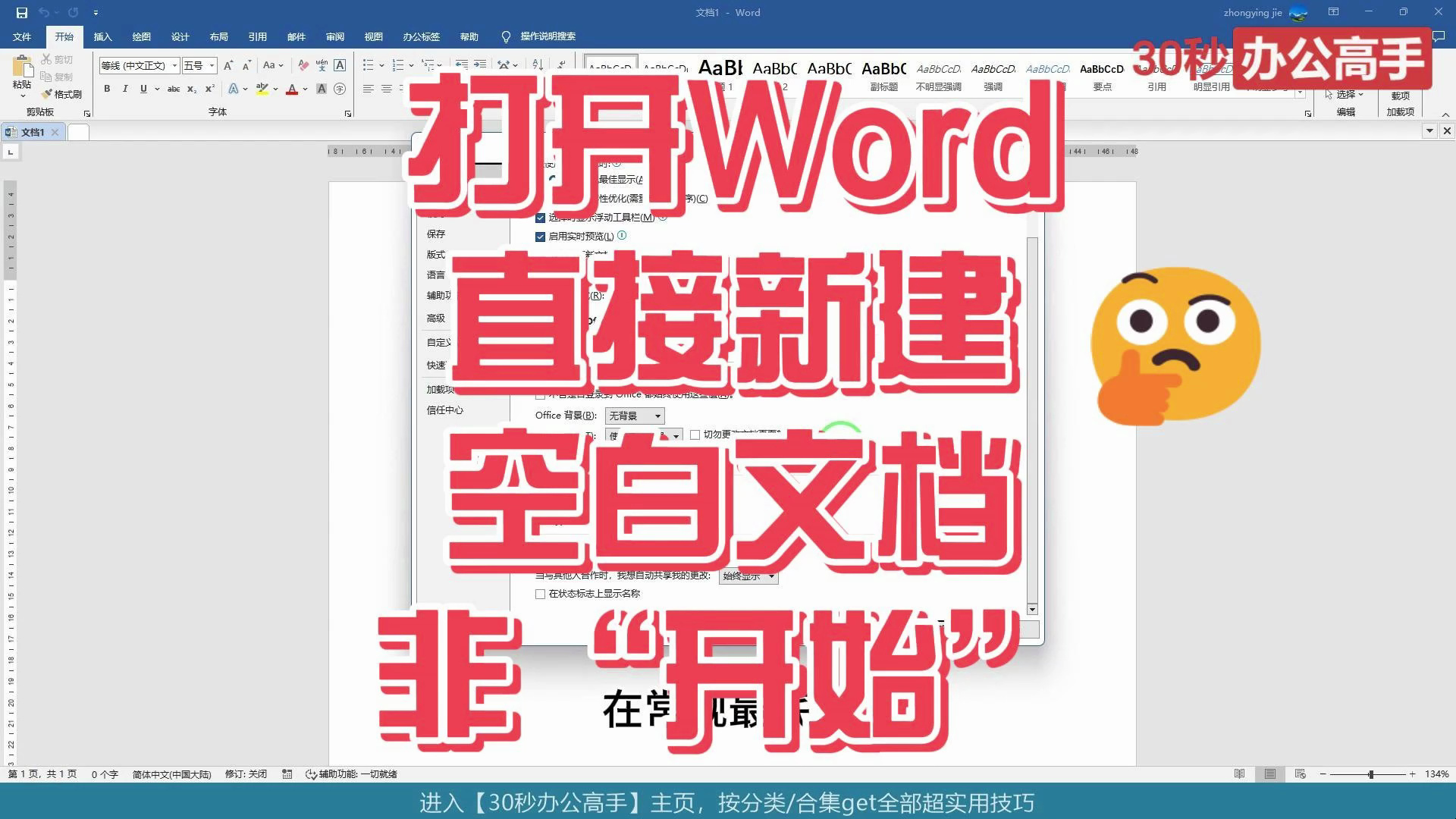Switch to the 审阅 (Review) tab
The width and height of the screenshot is (1456, 819).
[334, 36]
